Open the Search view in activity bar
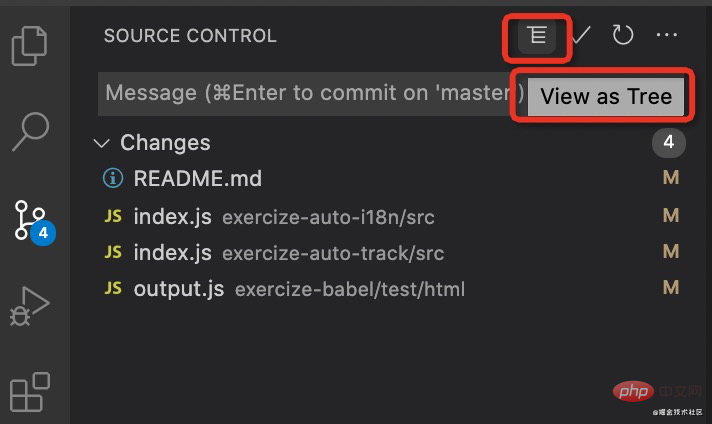This screenshot has height=424, width=712. (x=30, y=130)
